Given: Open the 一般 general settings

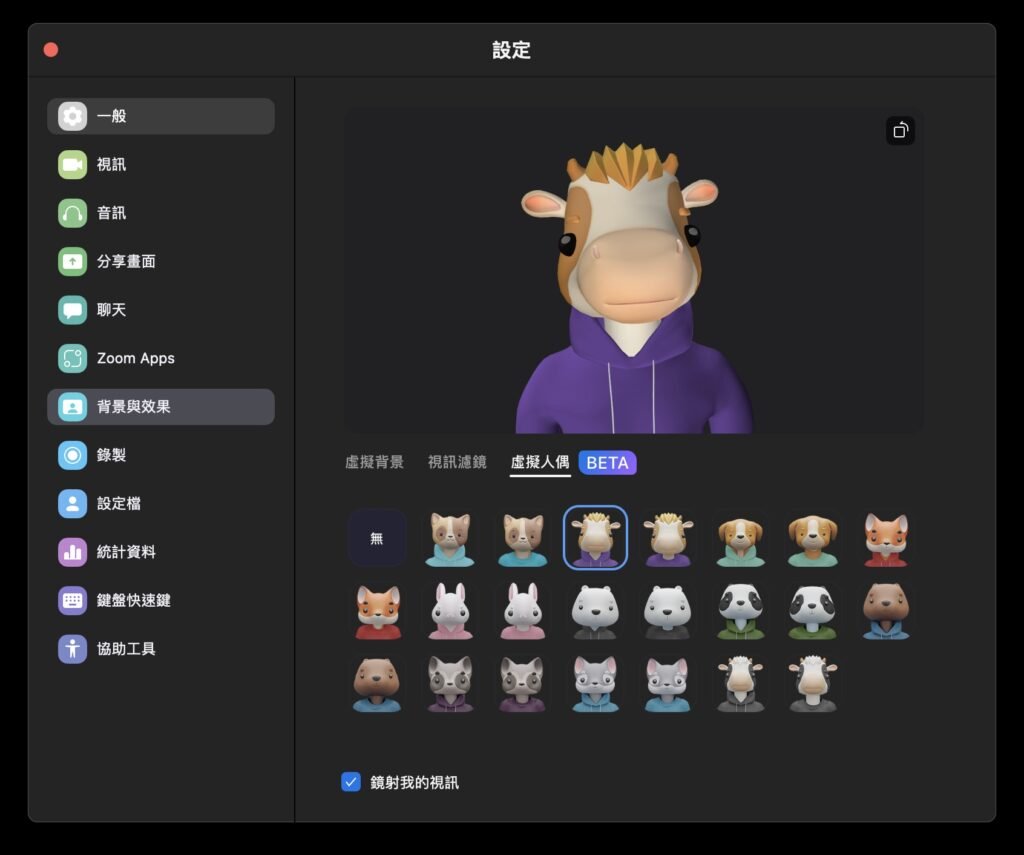Looking at the screenshot, I should pos(160,116).
